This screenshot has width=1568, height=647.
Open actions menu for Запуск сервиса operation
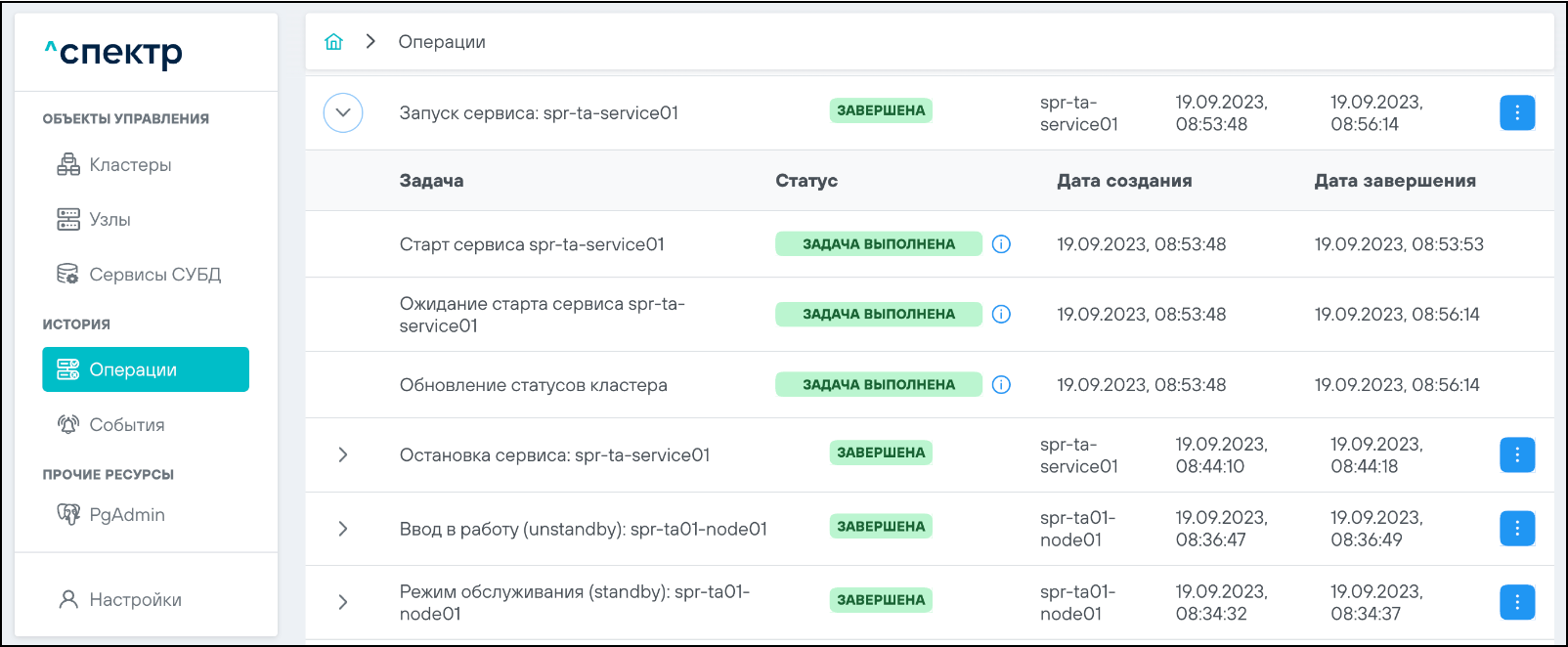[x=1516, y=112]
